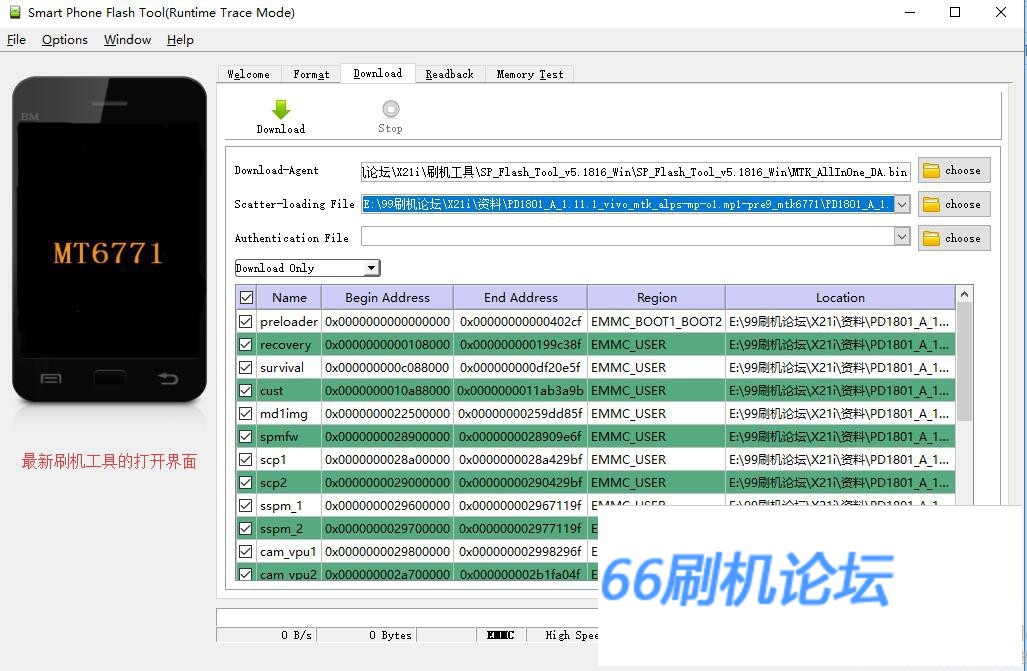Click the app icon in the title bar

click(x=14, y=12)
